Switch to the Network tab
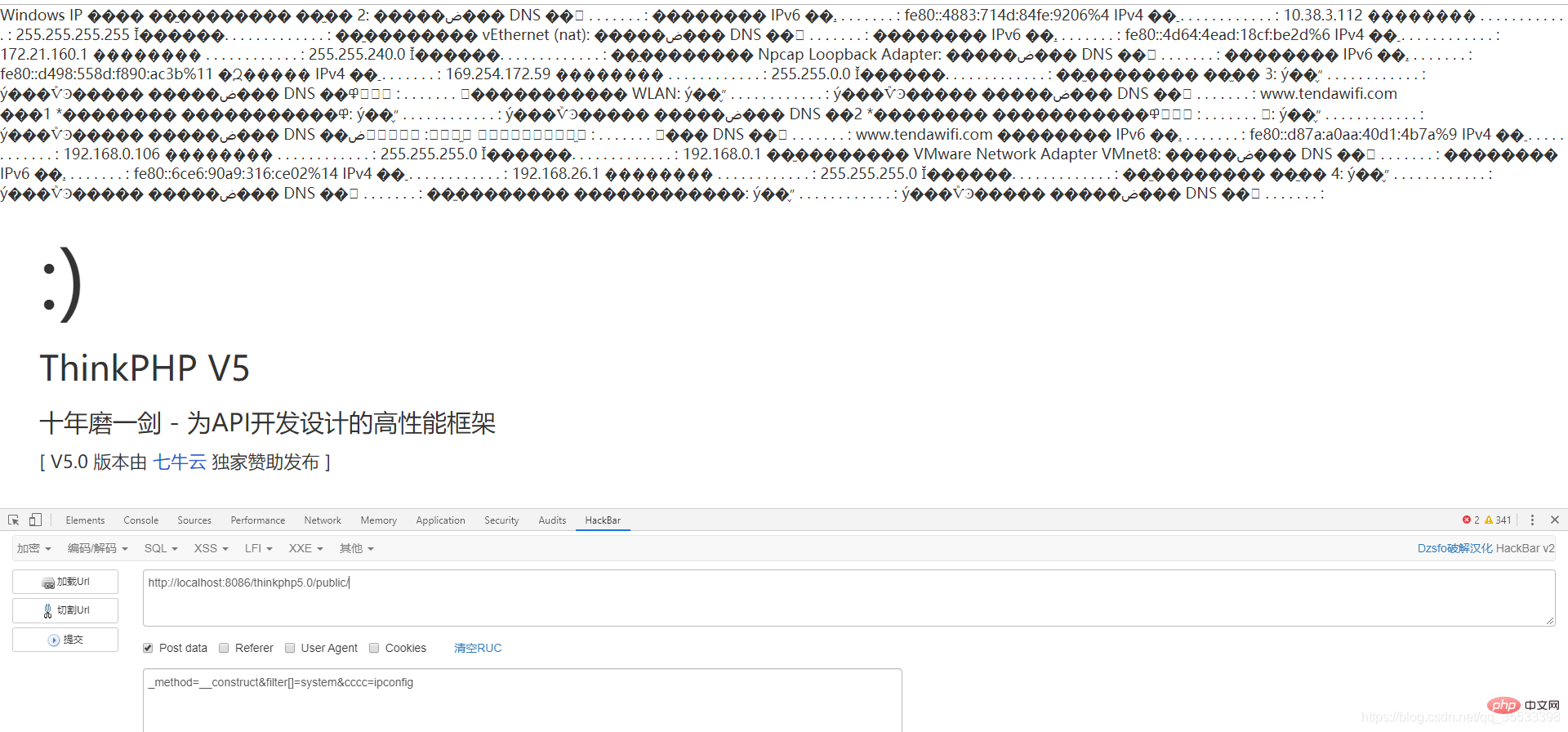Image resolution: width=1568 pixels, height=732 pixels. [x=323, y=520]
